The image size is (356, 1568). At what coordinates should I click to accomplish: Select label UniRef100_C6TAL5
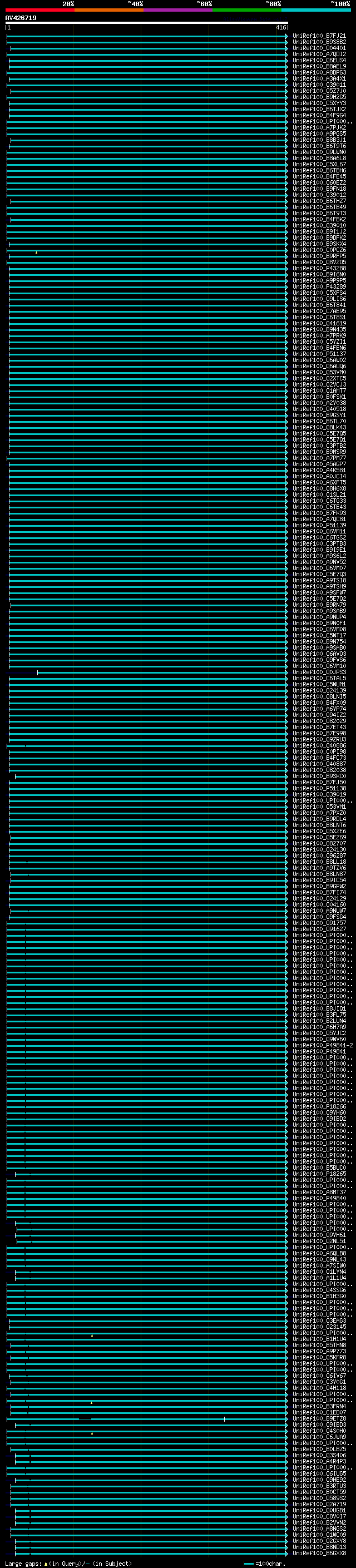point(319,678)
